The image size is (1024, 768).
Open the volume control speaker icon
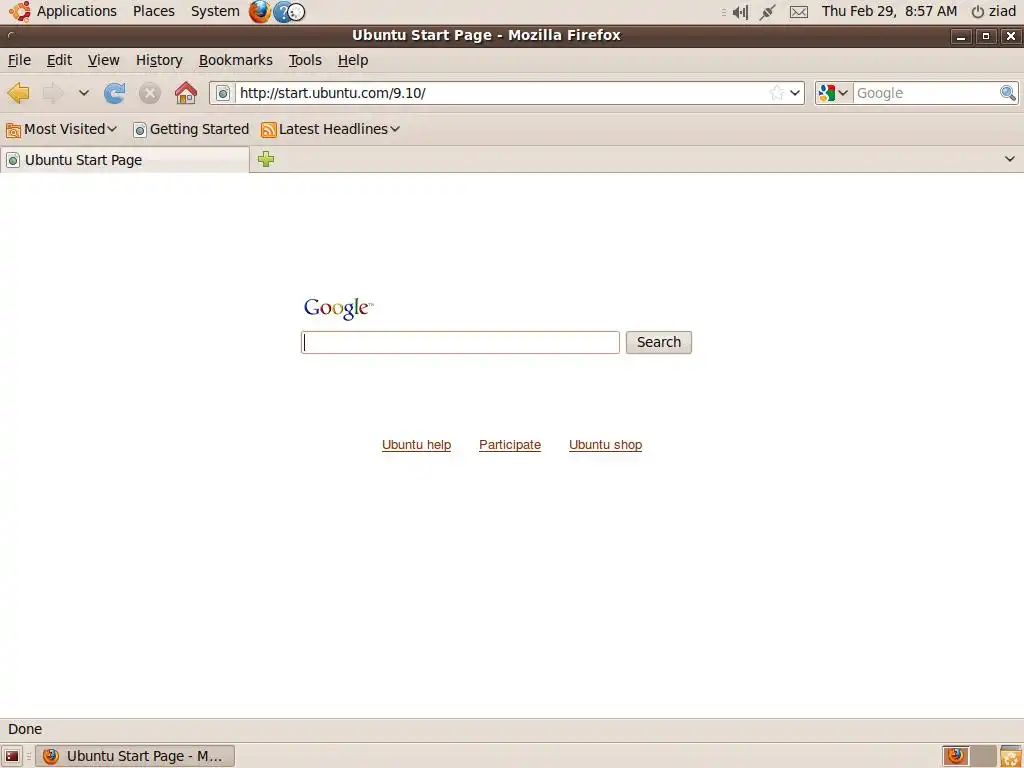tap(740, 12)
